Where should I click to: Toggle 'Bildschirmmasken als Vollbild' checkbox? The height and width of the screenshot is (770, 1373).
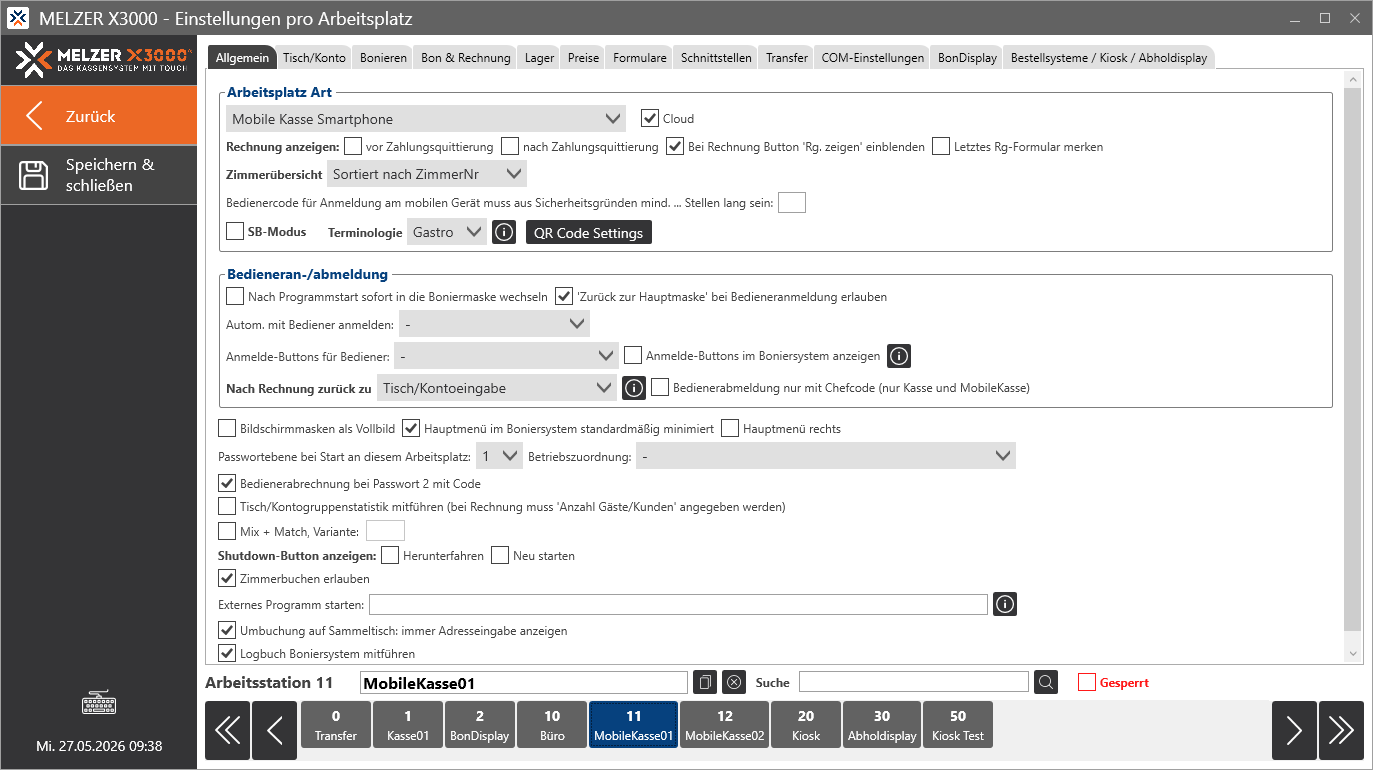coord(227,428)
